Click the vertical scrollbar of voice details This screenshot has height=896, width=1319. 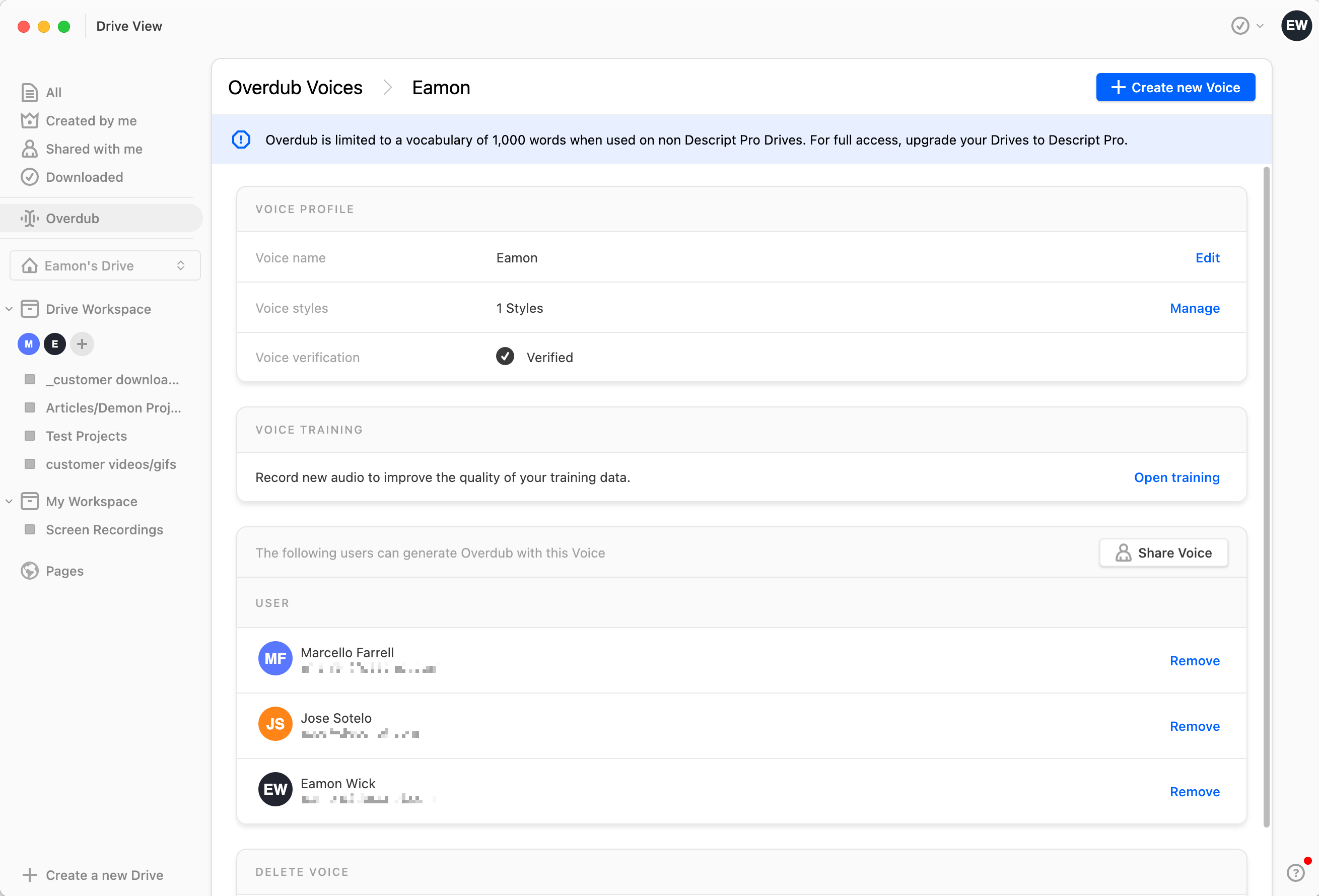click(1266, 497)
